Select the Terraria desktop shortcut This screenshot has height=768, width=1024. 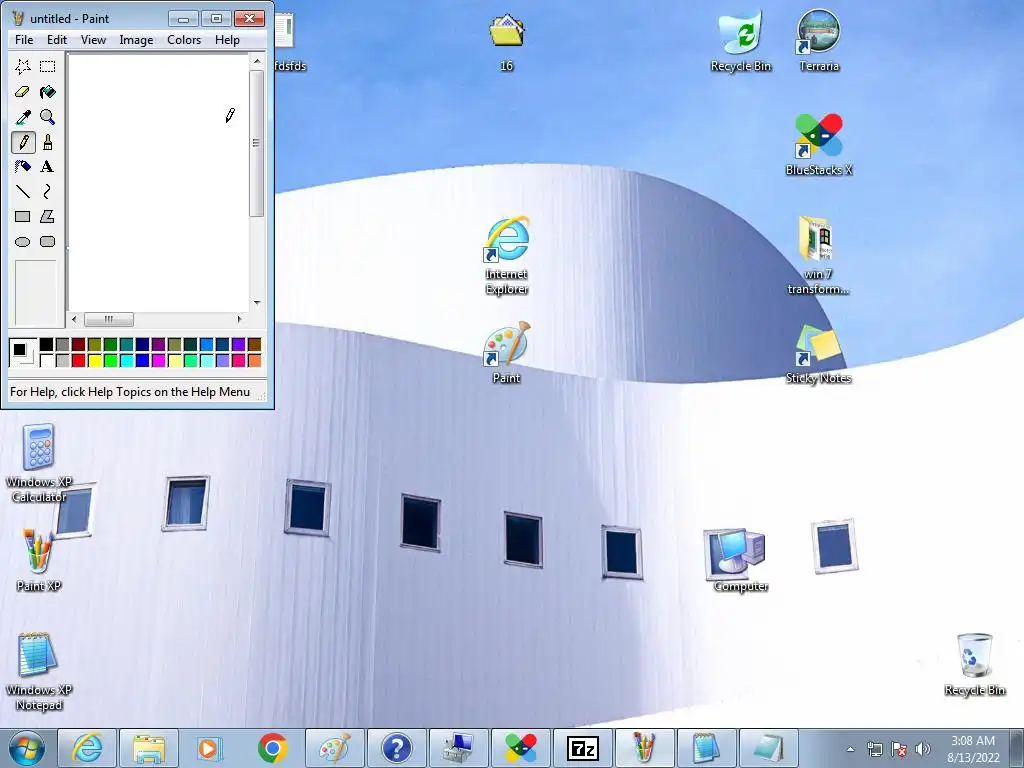tap(819, 41)
